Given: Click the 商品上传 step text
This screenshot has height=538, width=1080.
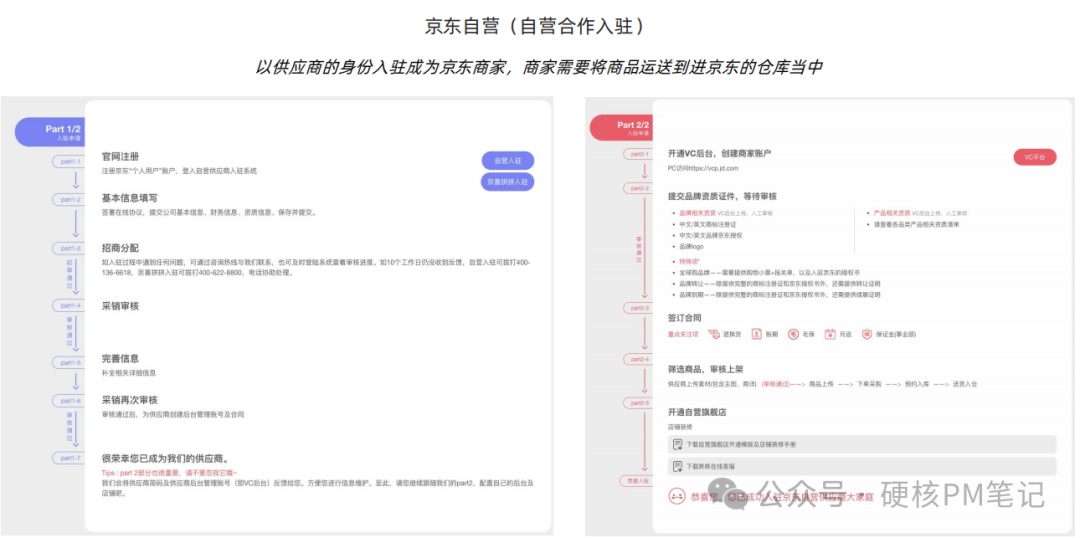Looking at the screenshot, I should click(821, 384).
